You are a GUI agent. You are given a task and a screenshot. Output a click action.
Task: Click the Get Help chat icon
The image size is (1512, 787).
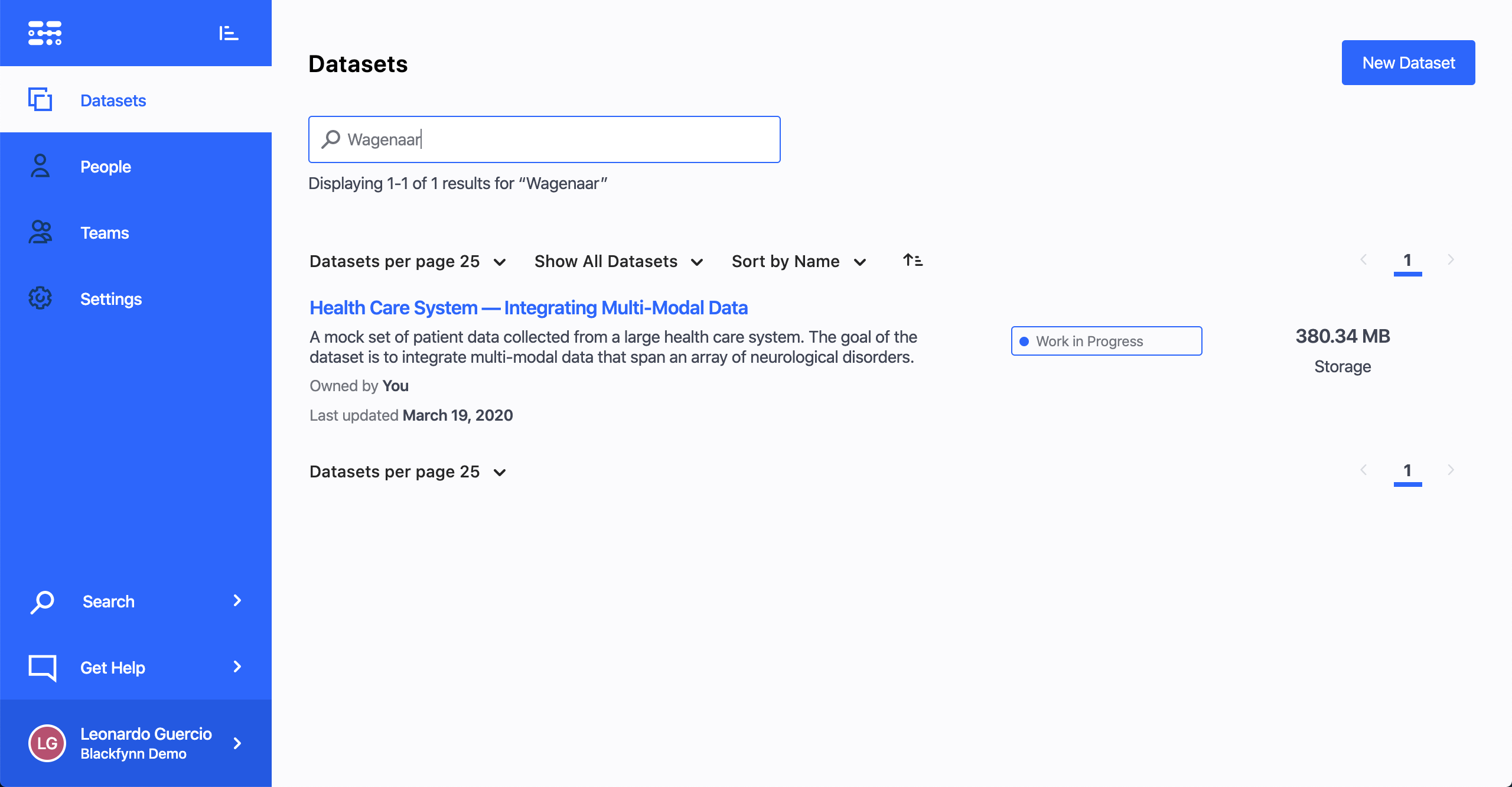[43, 668]
